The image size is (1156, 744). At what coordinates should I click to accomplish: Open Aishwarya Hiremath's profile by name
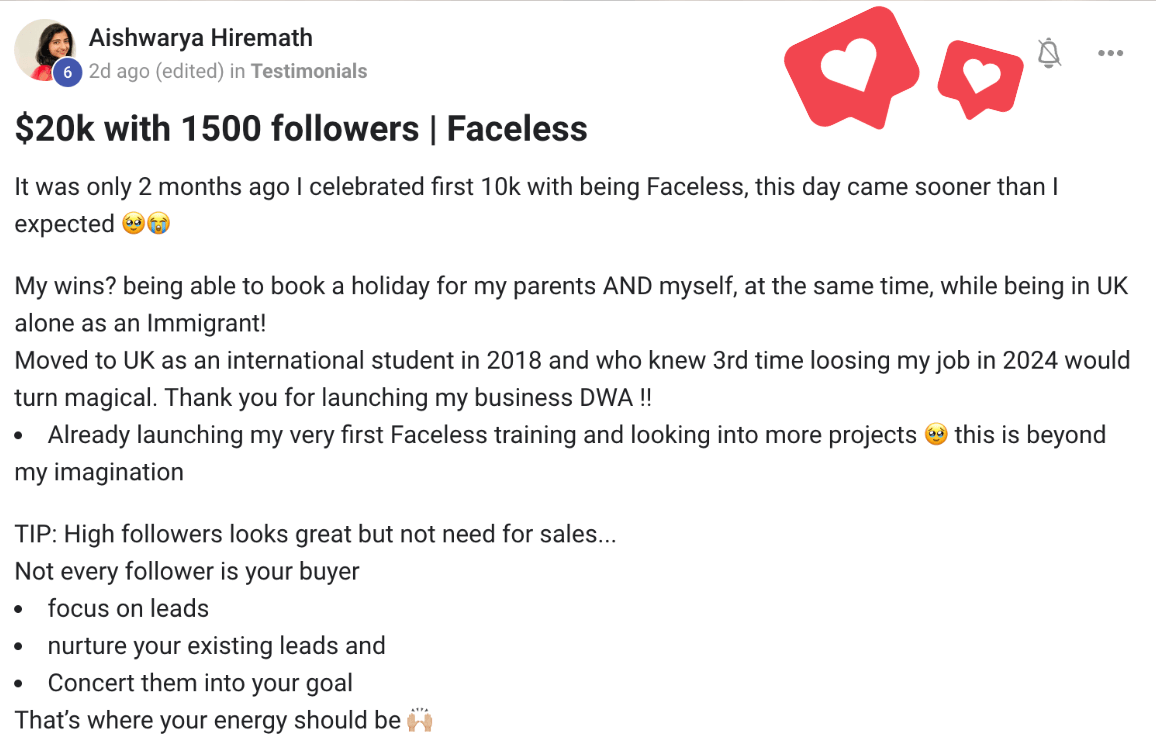tap(200, 38)
